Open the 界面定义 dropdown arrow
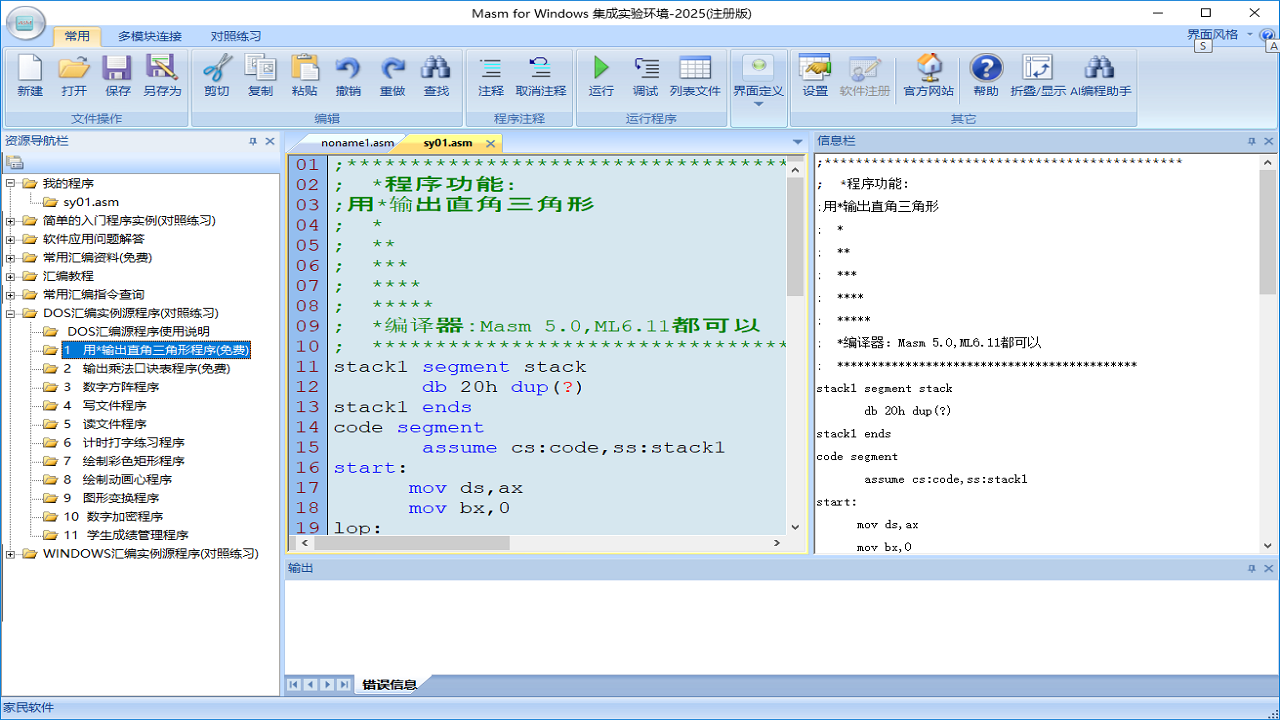This screenshot has width=1280, height=720. click(758, 105)
